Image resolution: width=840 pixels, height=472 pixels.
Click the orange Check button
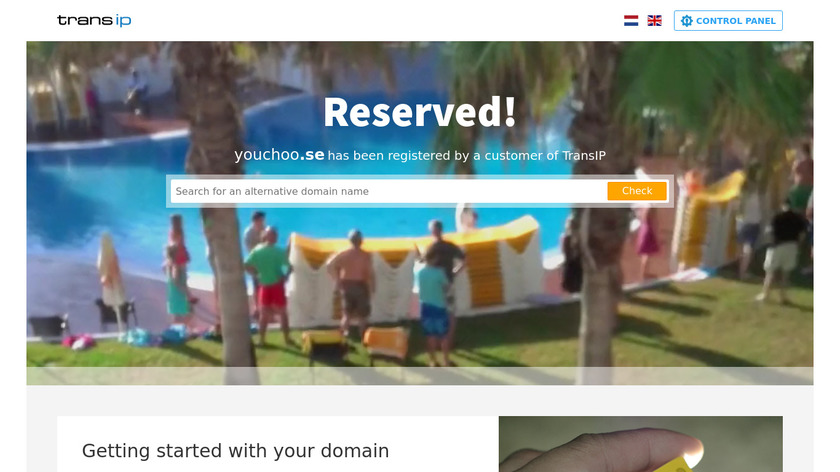637,191
